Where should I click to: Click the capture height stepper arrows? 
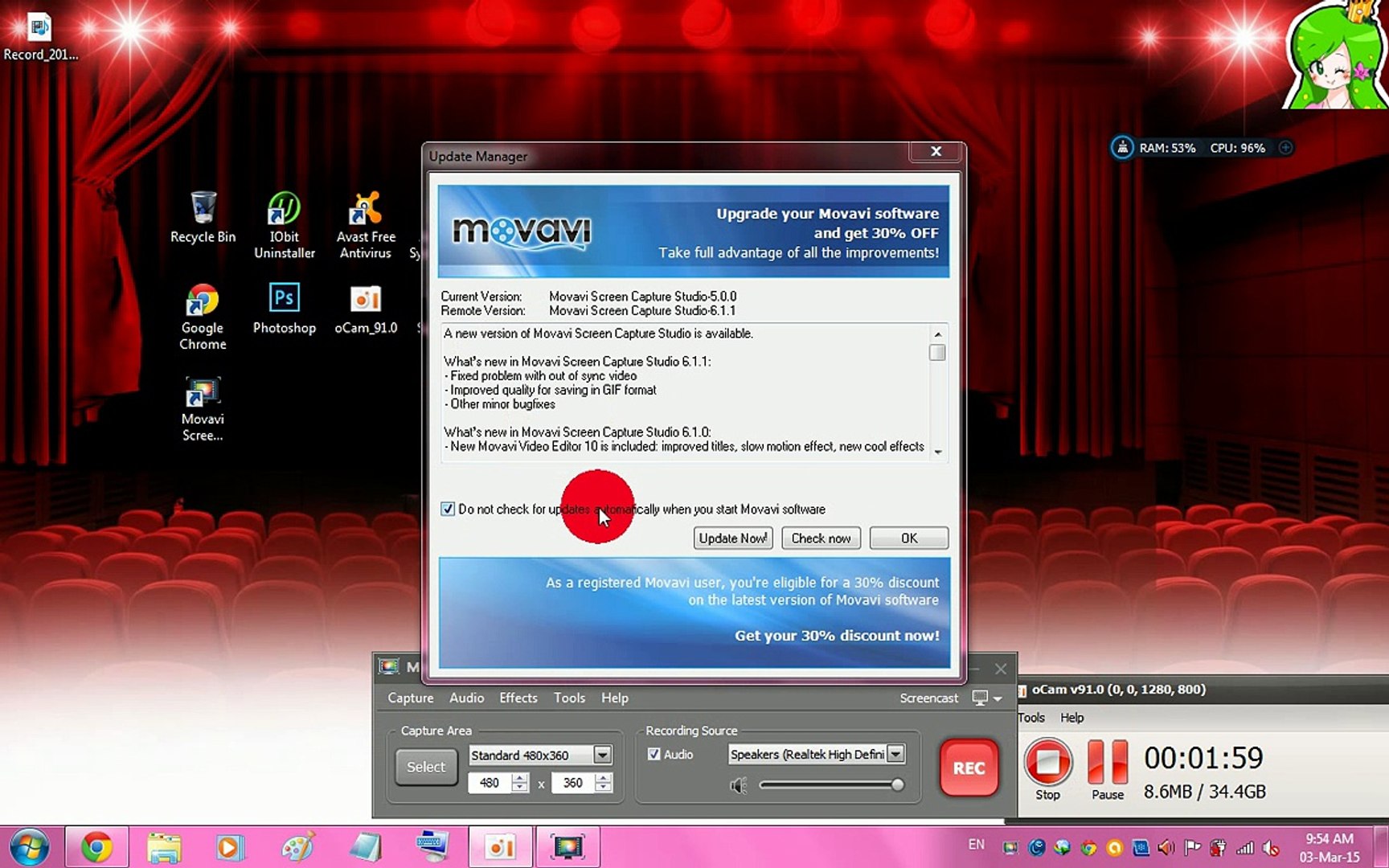[604, 783]
